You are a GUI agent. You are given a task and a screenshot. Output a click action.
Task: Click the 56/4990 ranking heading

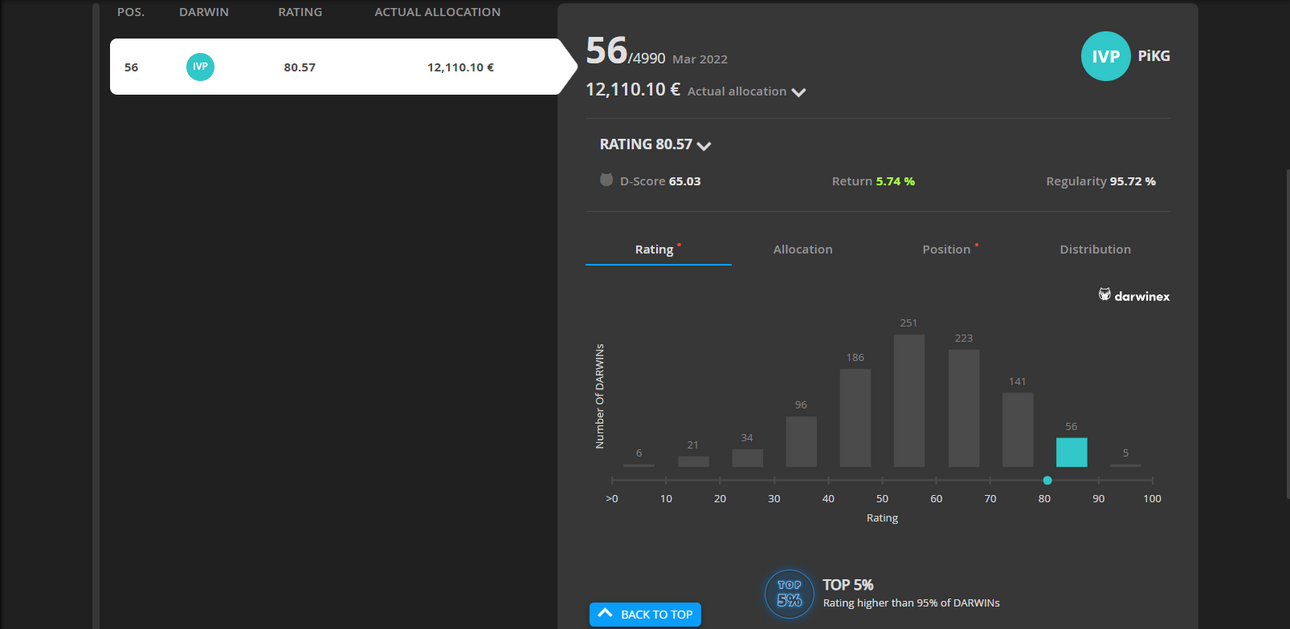(625, 51)
